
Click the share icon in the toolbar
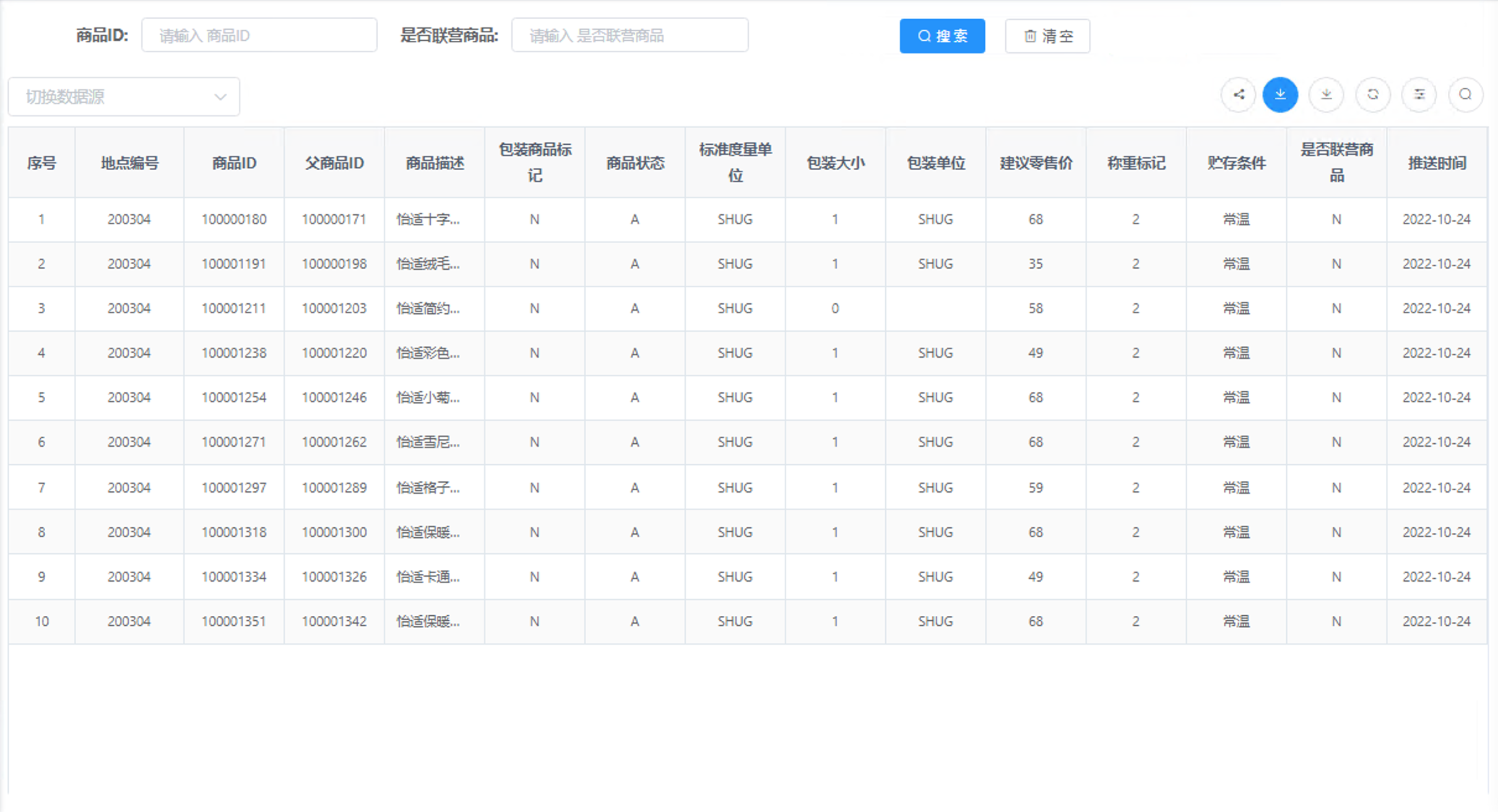(1237, 95)
